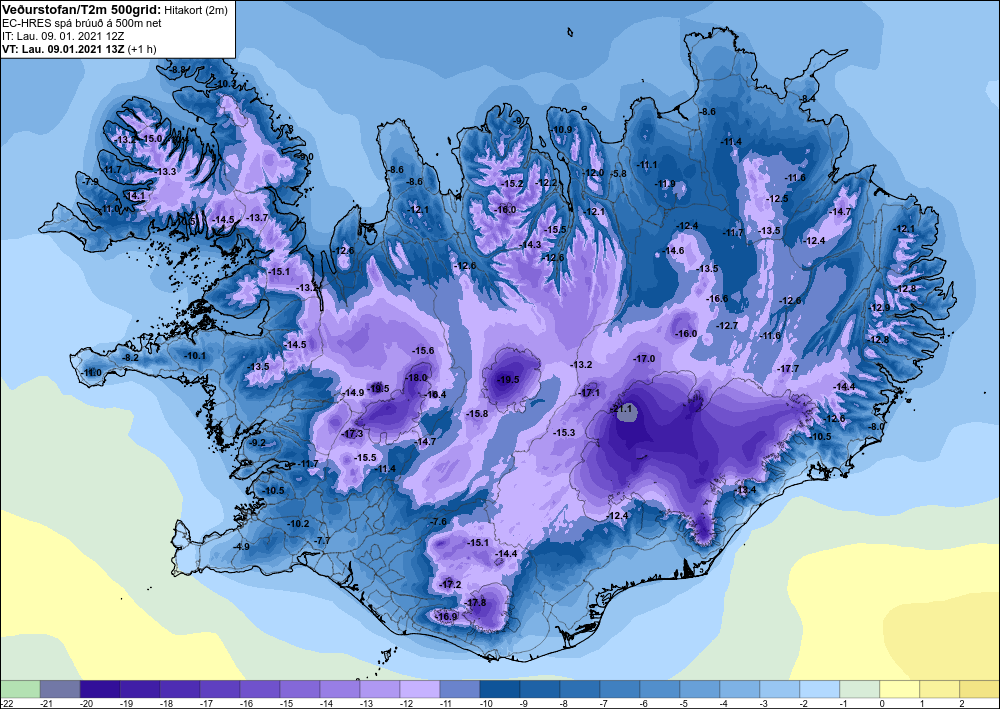Select the pale yellow swatch between 0 and 1
The image size is (1000, 709).
tap(899, 689)
